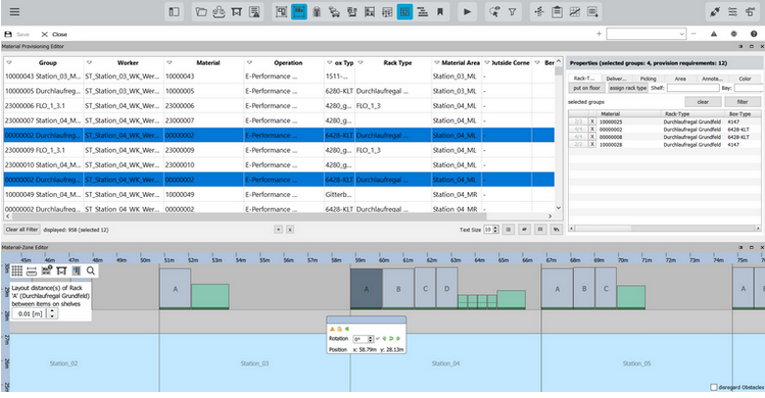Image resolution: width=765 pixels, height=398 pixels.
Task: Click the help question mark icon
Action: pos(754,34)
